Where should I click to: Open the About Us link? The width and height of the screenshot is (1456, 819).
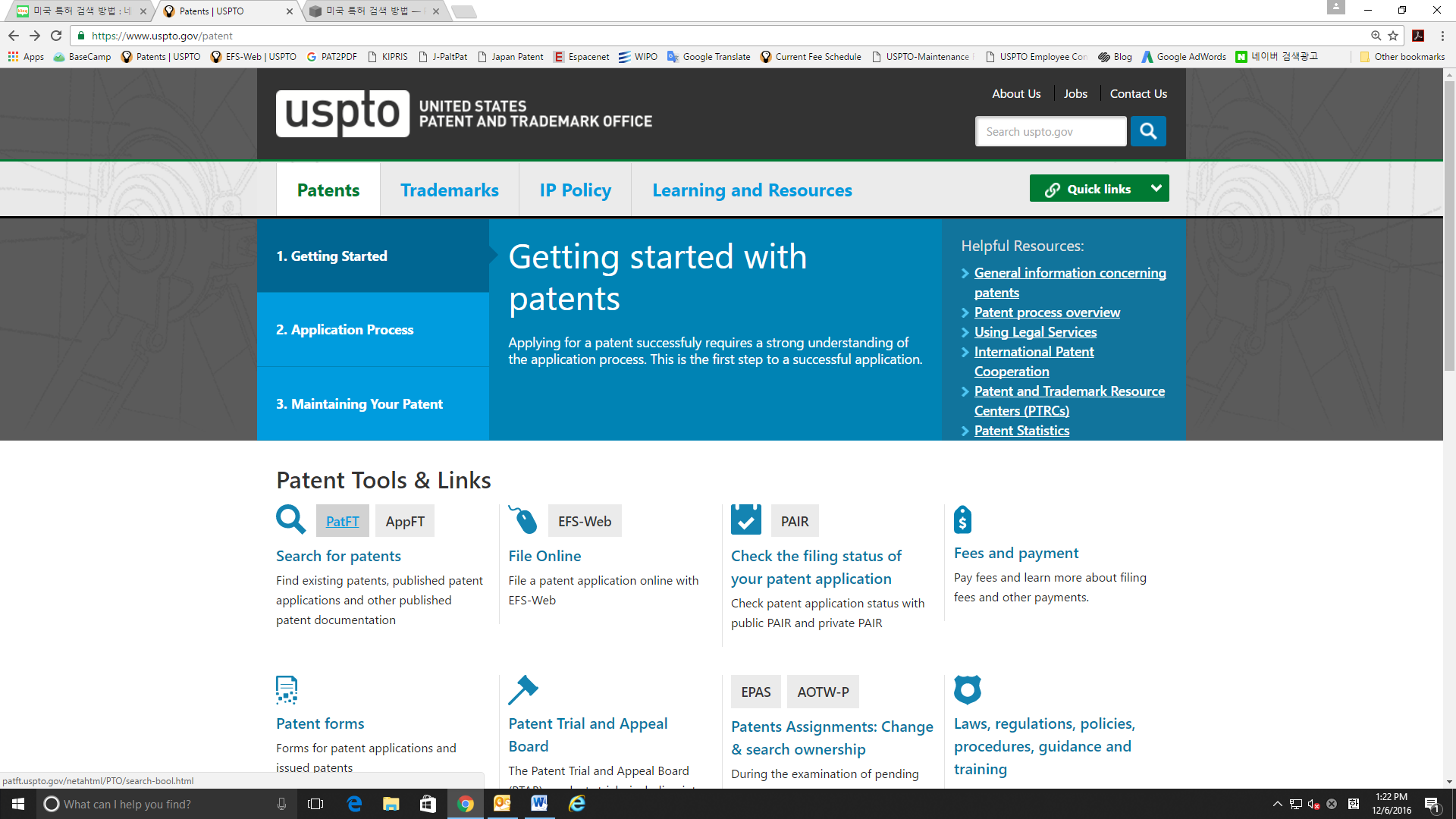(1016, 93)
